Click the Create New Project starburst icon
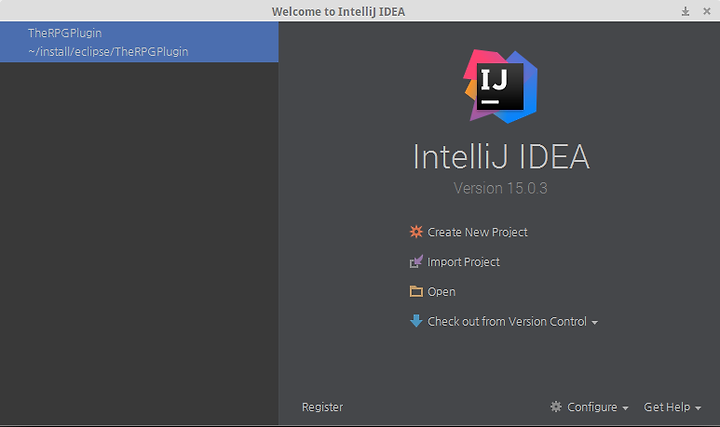 coord(416,231)
